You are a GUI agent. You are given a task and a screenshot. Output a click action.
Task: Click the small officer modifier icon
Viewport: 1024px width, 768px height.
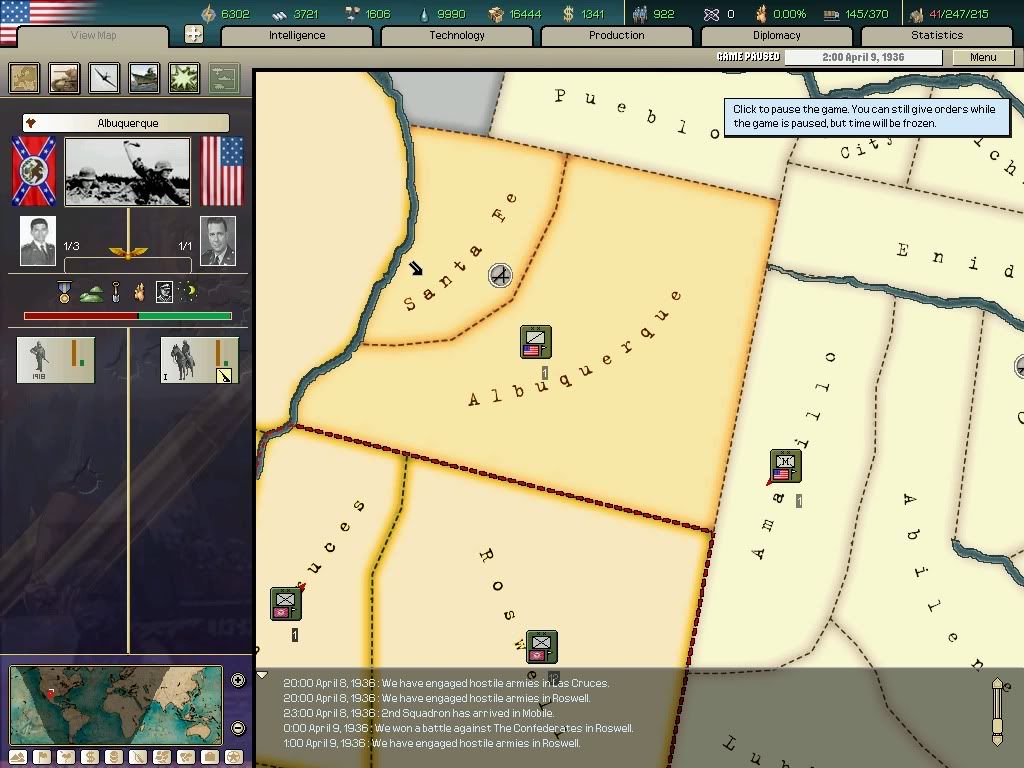click(165, 292)
